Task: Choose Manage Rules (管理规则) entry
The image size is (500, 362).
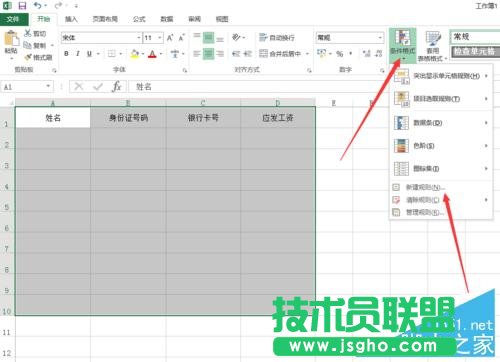Action: pyautogui.click(x=441, y=212)
